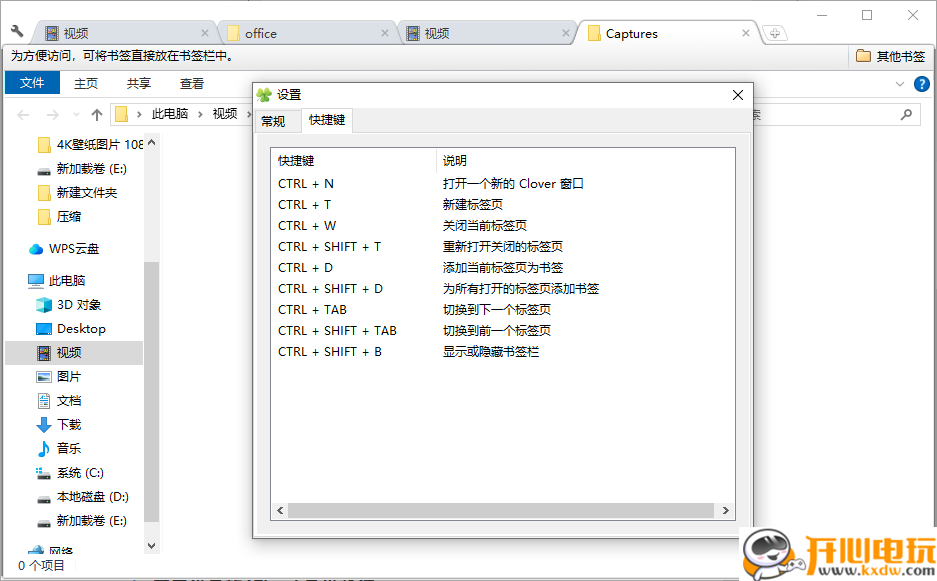Open 本地磁盘 (D:) drive

point(92,497)
